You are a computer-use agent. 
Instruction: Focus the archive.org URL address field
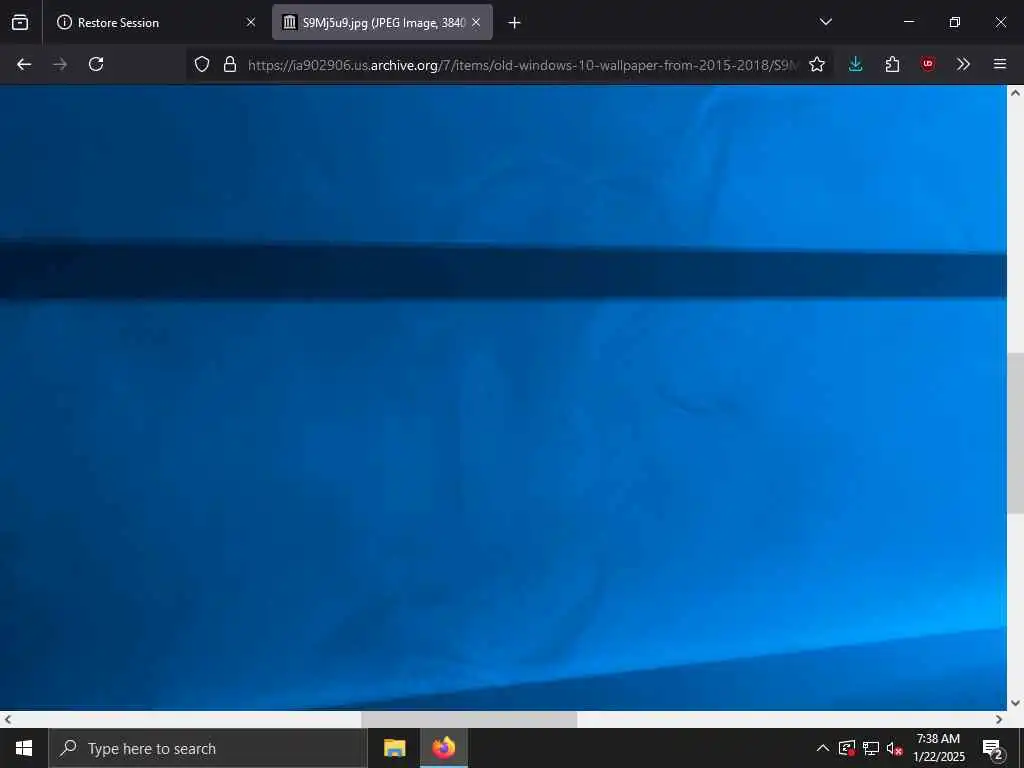tap(522, 65)
